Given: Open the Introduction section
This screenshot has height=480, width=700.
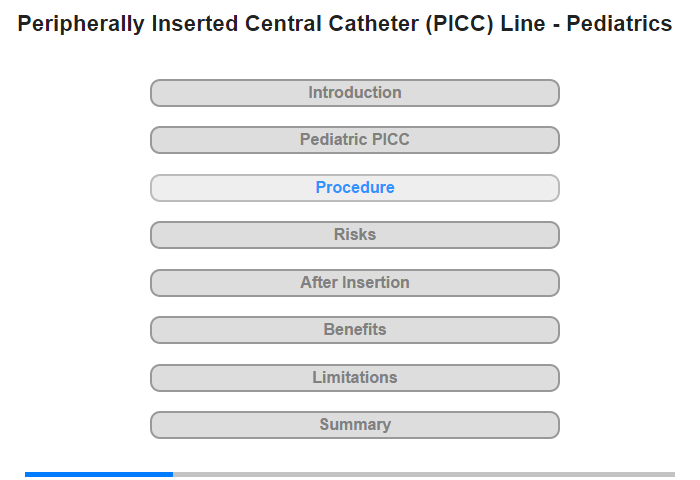Looking at the screenshot, I should coord(354,93).
